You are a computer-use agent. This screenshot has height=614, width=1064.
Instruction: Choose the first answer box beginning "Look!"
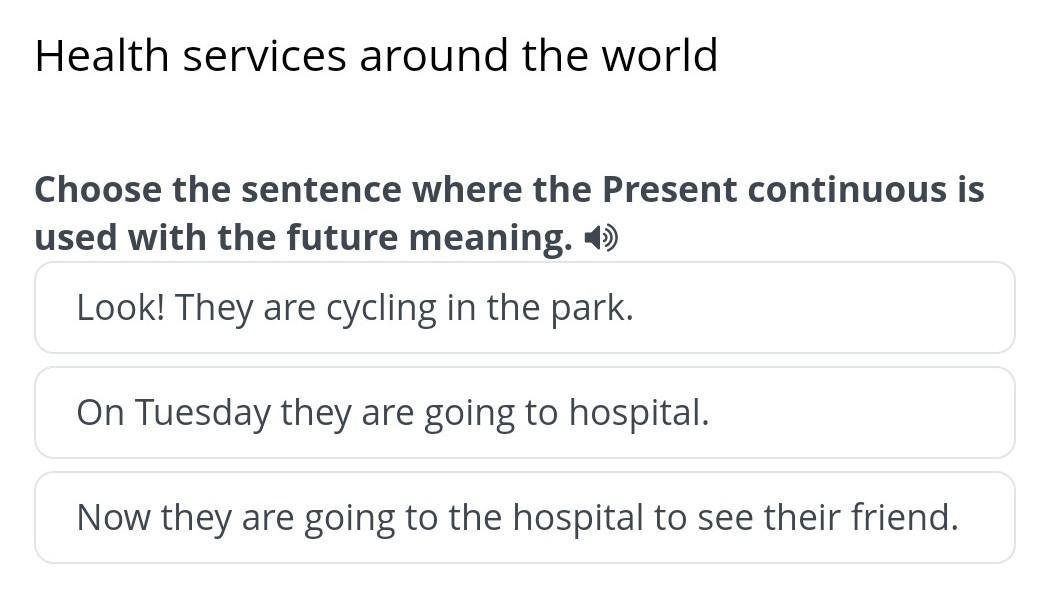(524, 308)
